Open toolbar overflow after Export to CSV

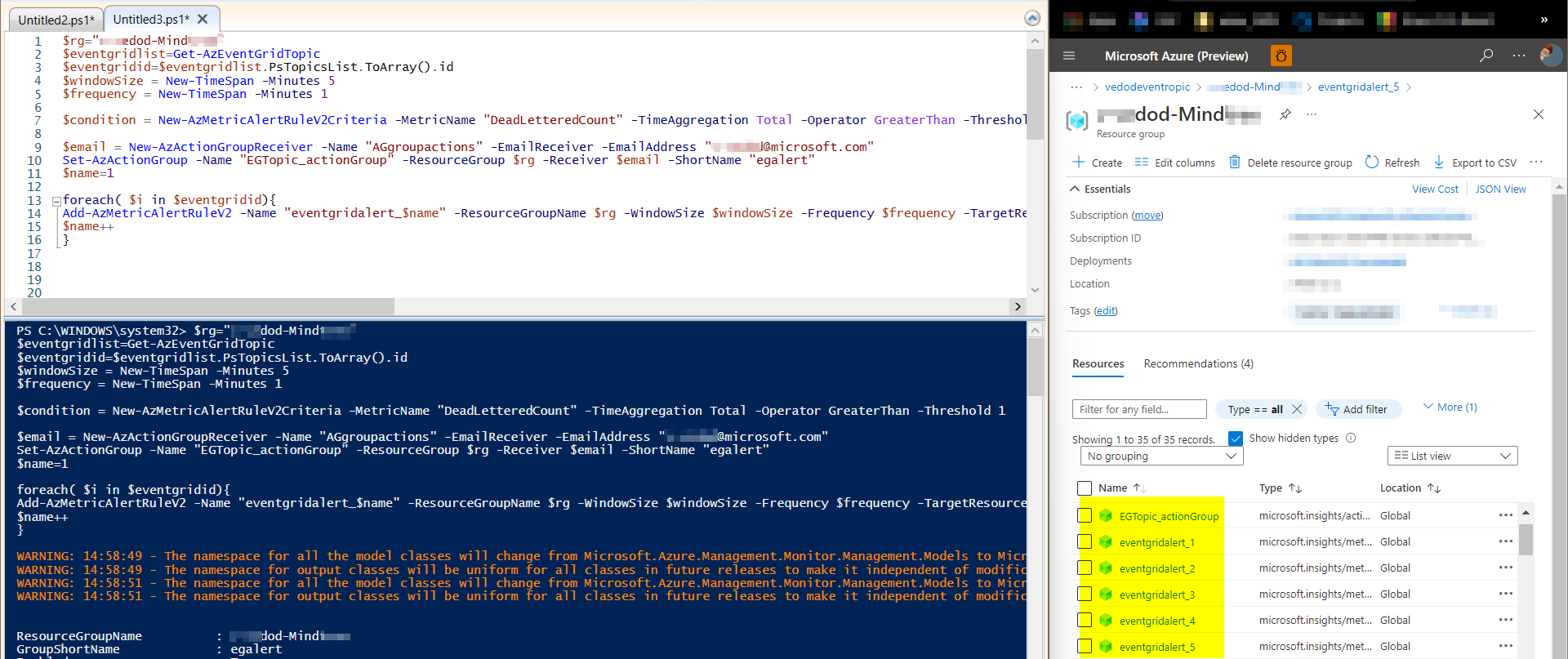pos(1536,162)
